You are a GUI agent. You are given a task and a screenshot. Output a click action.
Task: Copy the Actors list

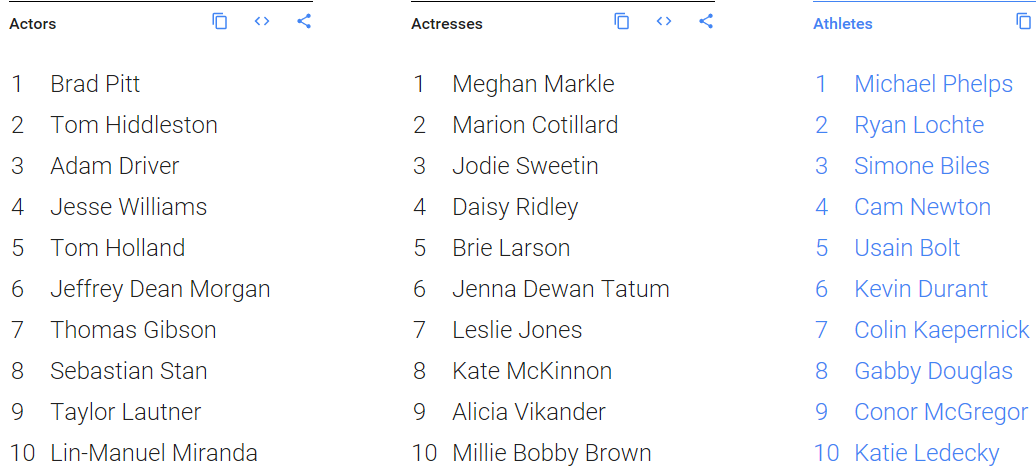(x=220, y=21)
